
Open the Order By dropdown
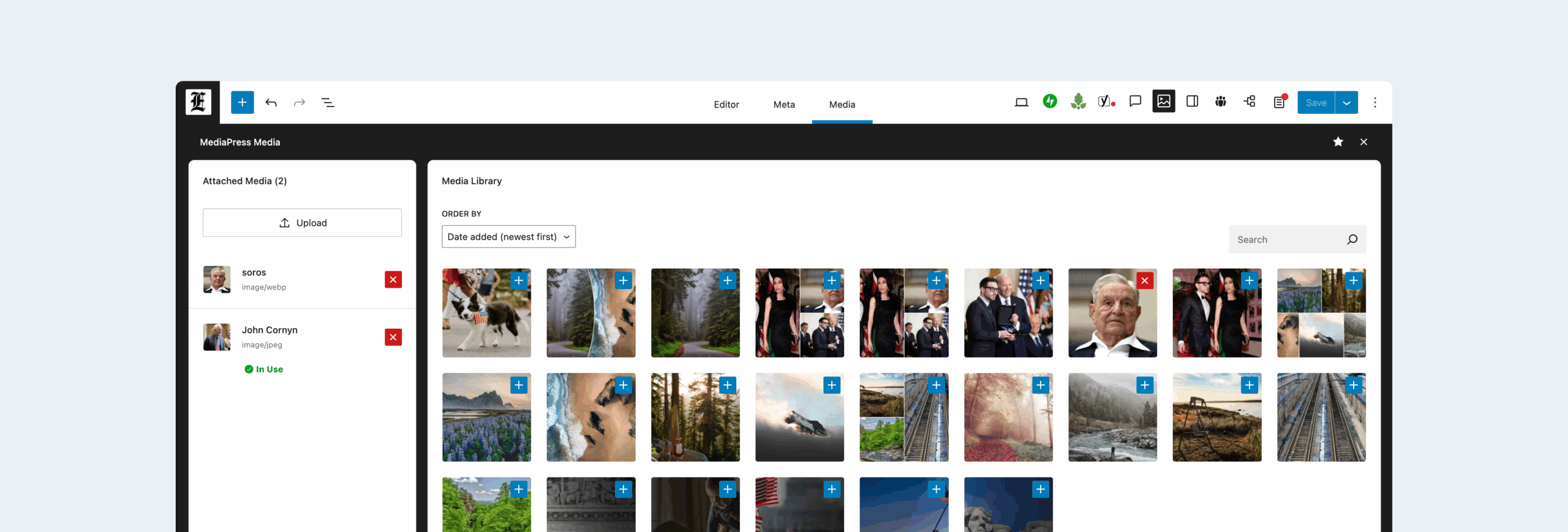[x=508, y=237]
